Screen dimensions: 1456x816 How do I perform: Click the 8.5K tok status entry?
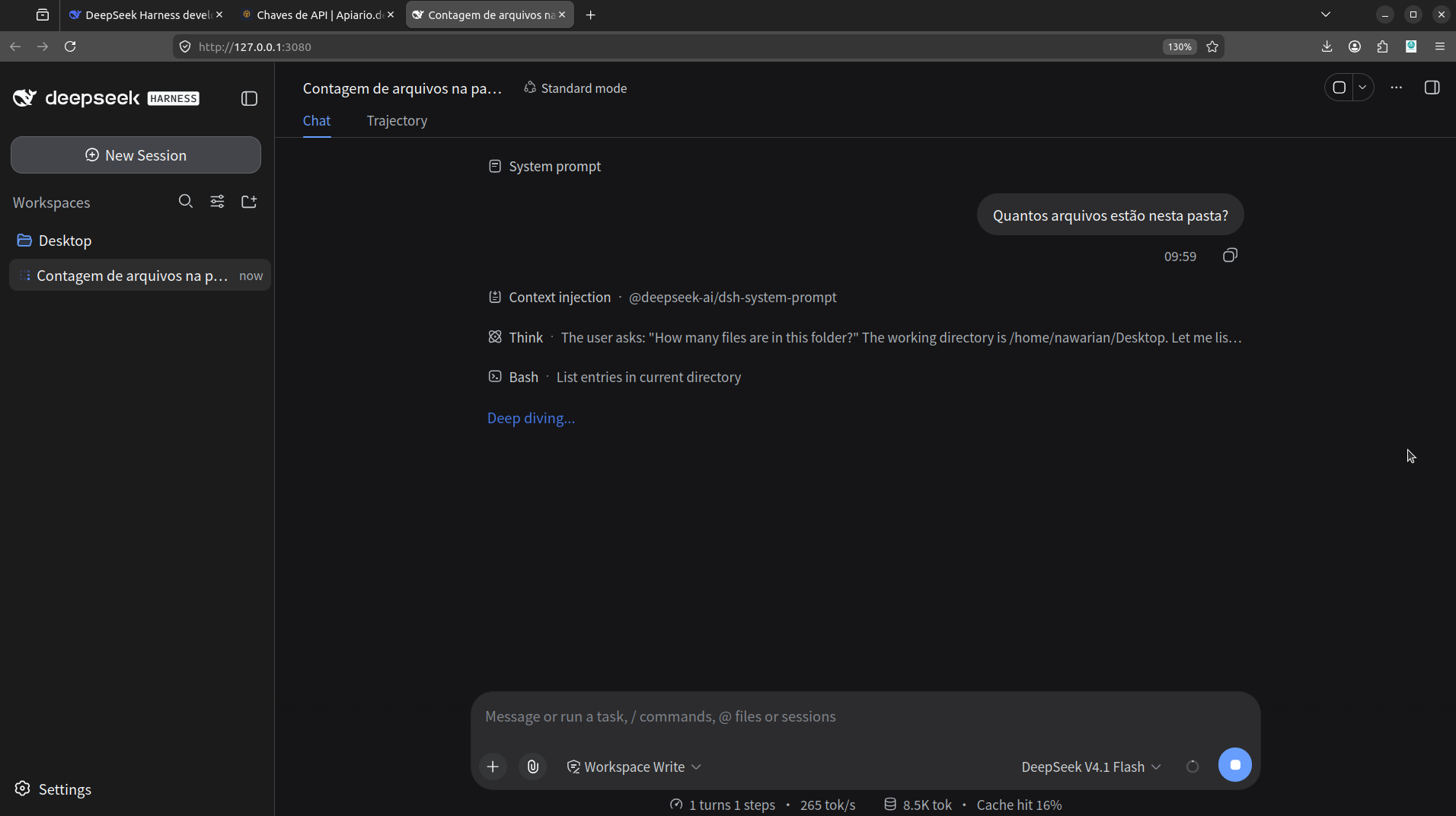pyautogui.click(x=918, y=805)
